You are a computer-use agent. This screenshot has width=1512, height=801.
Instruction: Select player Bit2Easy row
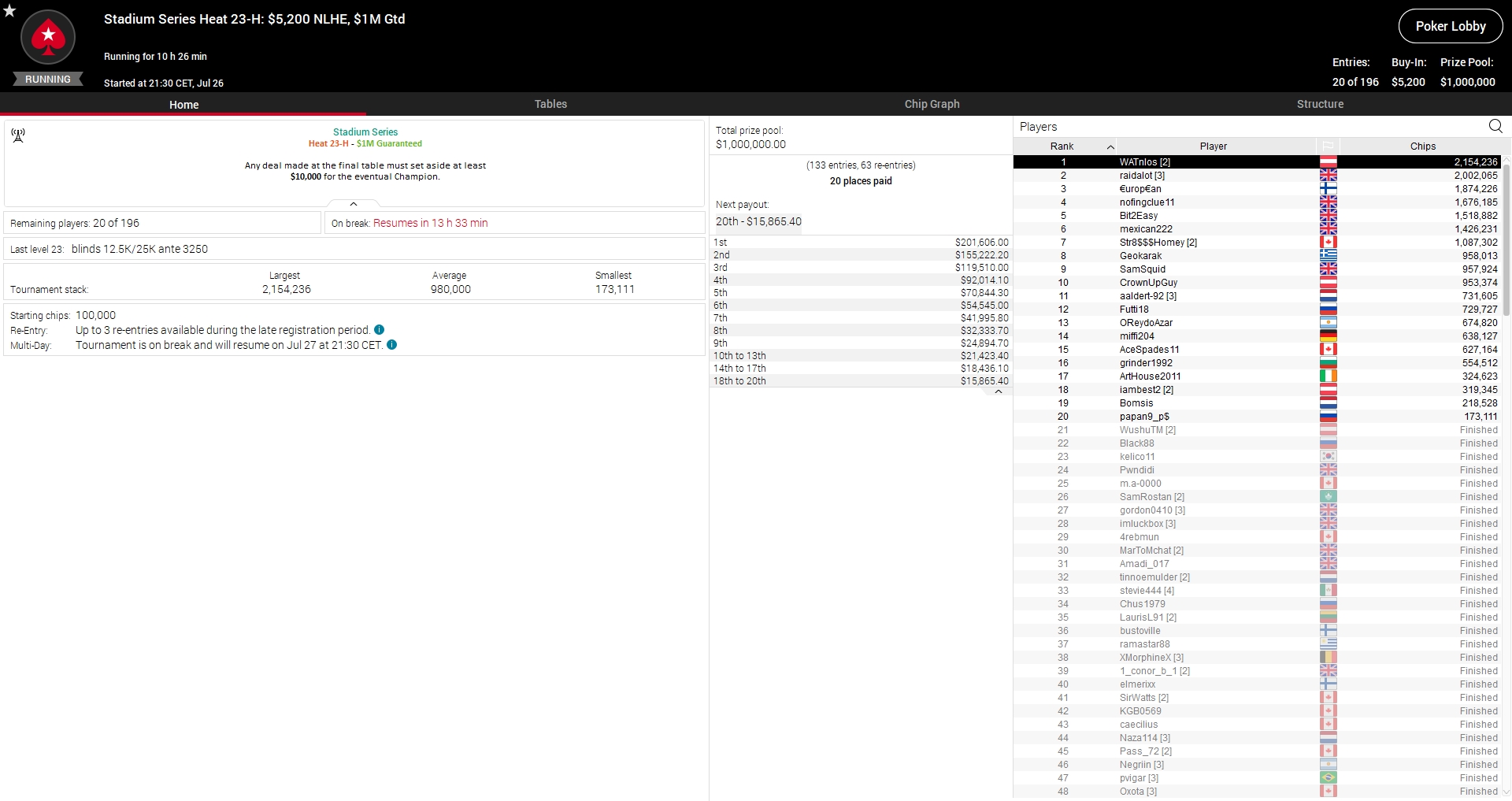(x=1258, y=216)
